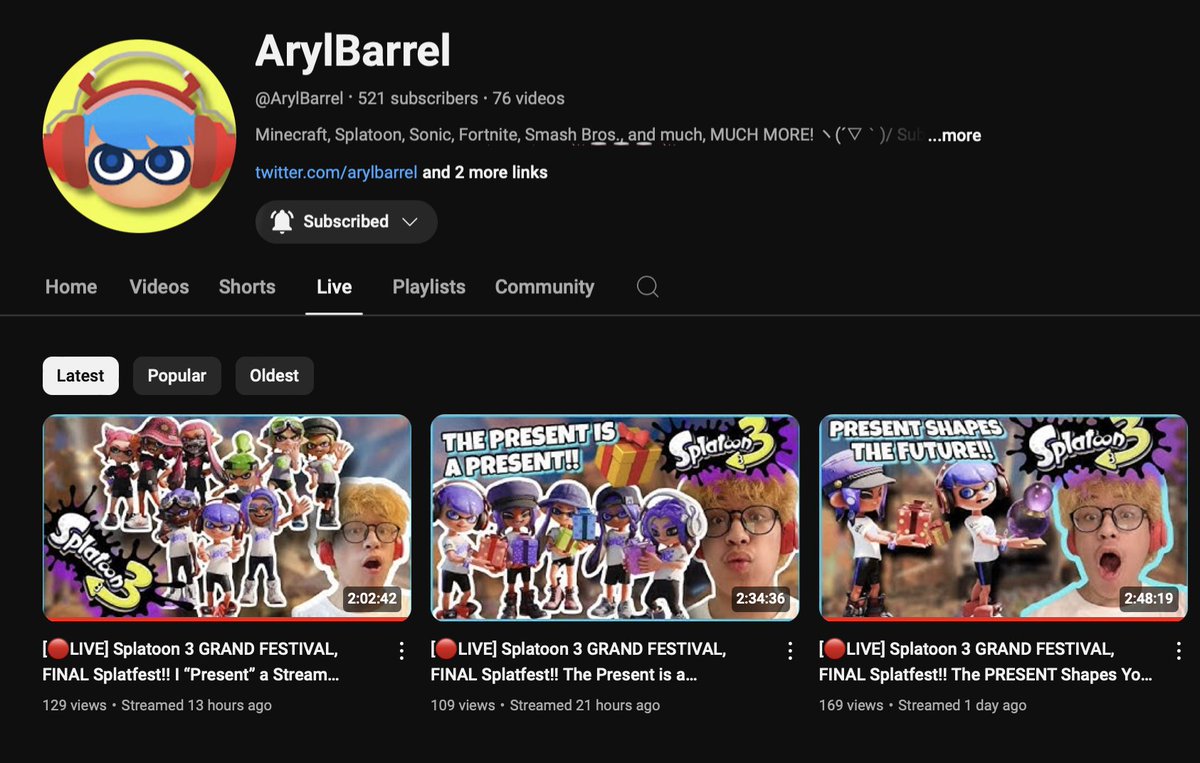Switch to the Videos tab
The width and height of the screenshot is (1200, 763).
click(159, 287)
